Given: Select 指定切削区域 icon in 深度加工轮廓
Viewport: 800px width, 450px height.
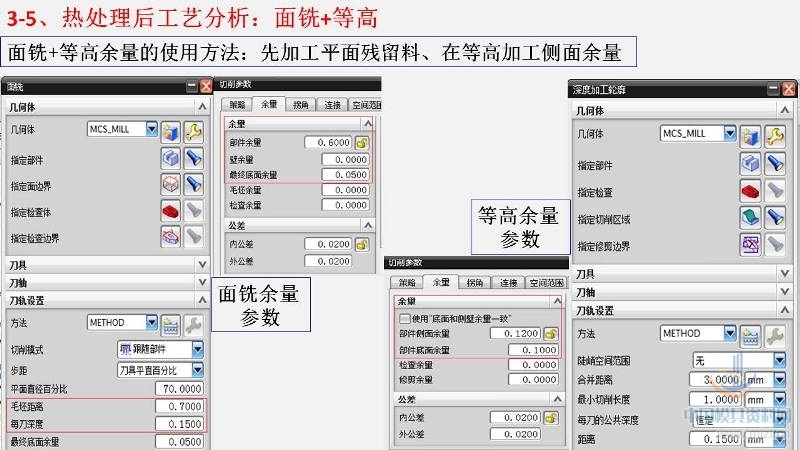Looking at the screenshot, I should pos(751,217).
